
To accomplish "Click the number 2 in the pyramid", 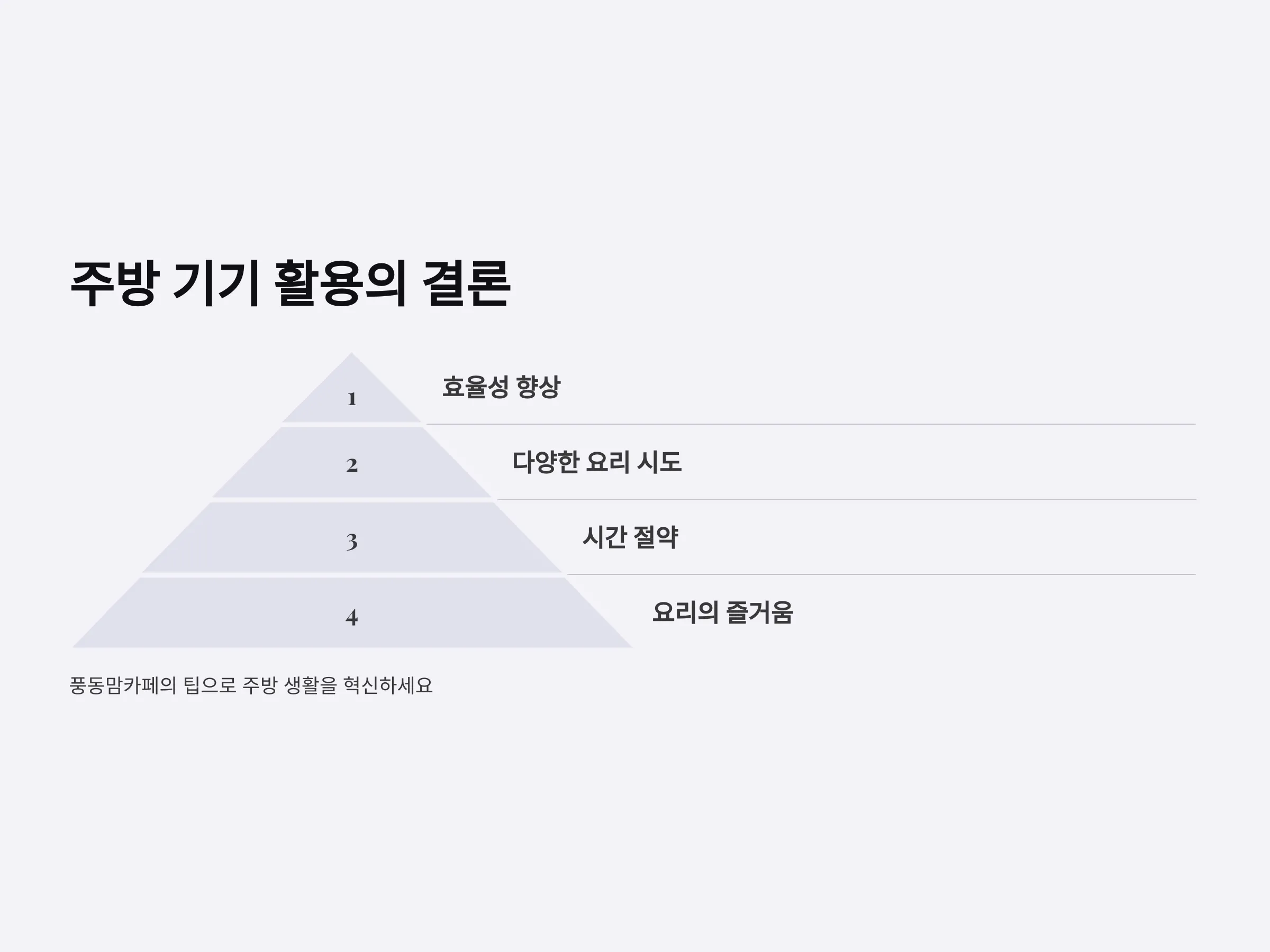I will 352,465.
